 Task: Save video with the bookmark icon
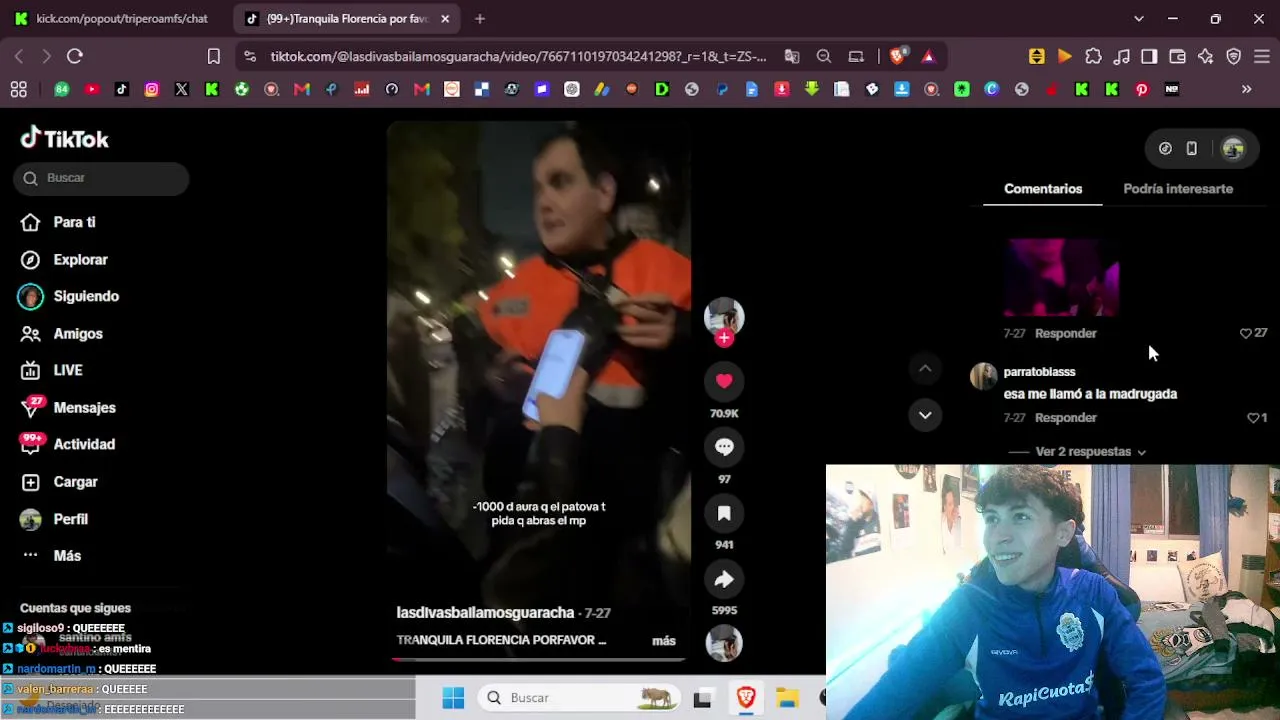point(724,513)
